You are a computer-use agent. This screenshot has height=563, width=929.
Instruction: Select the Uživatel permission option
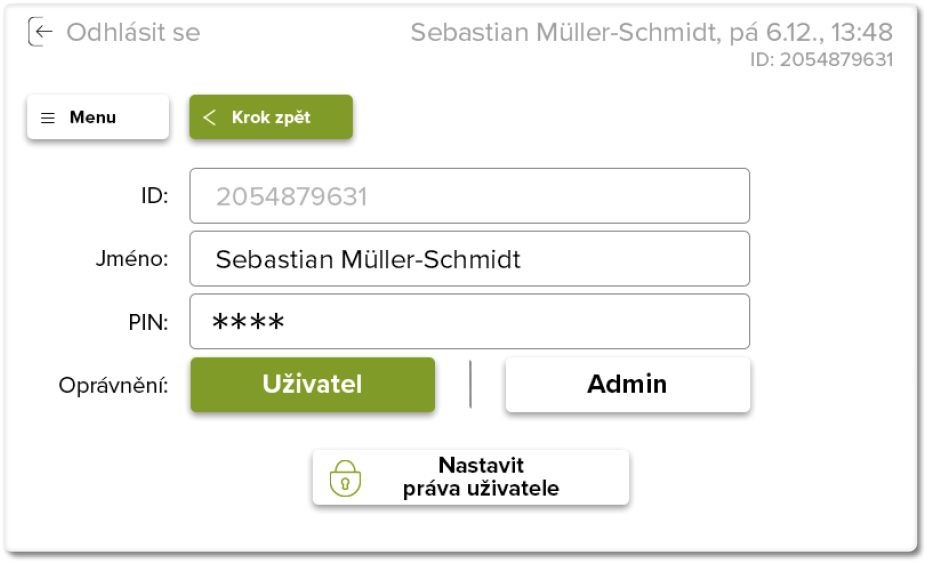click(x=312, y=384)
